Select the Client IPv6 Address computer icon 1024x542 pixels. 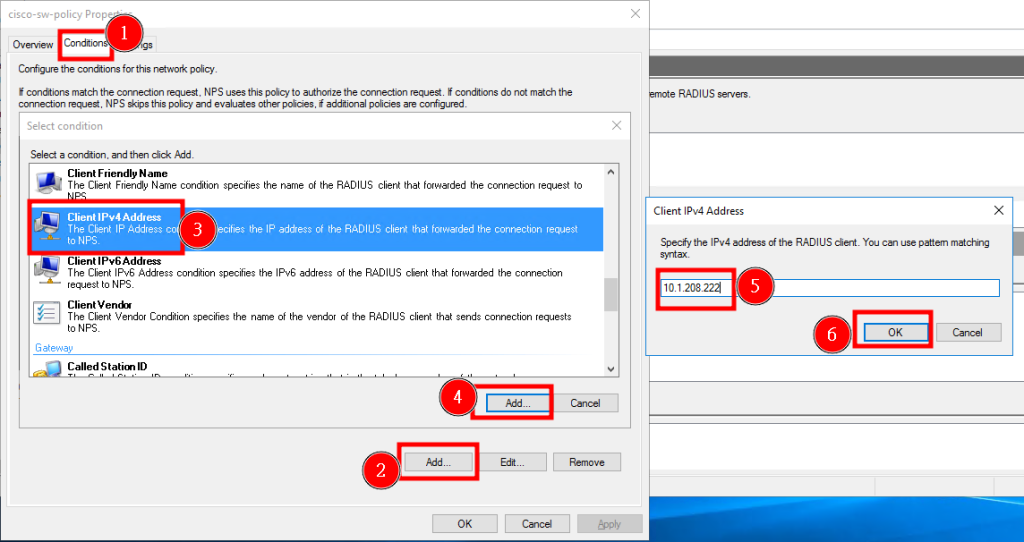pos(48,270)
